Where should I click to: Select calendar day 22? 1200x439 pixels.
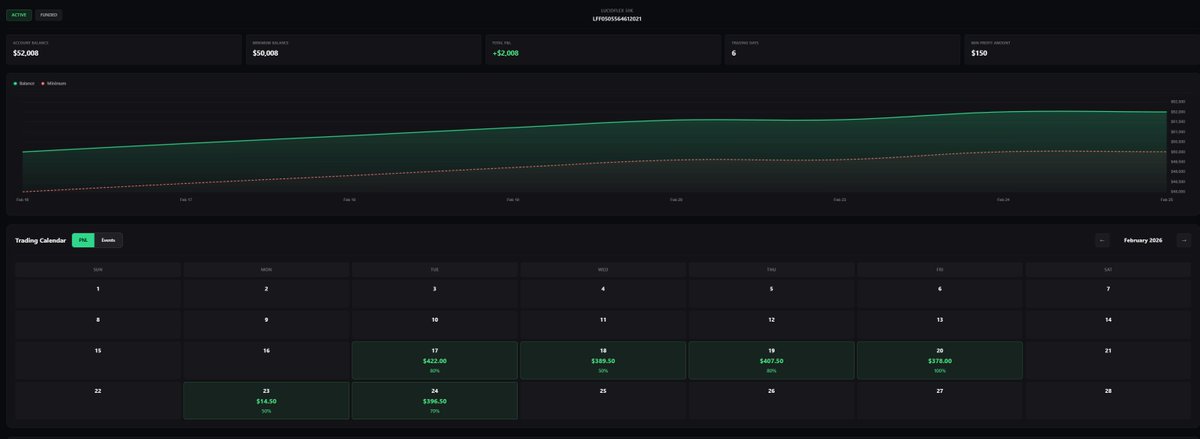[x=98, y=401]
